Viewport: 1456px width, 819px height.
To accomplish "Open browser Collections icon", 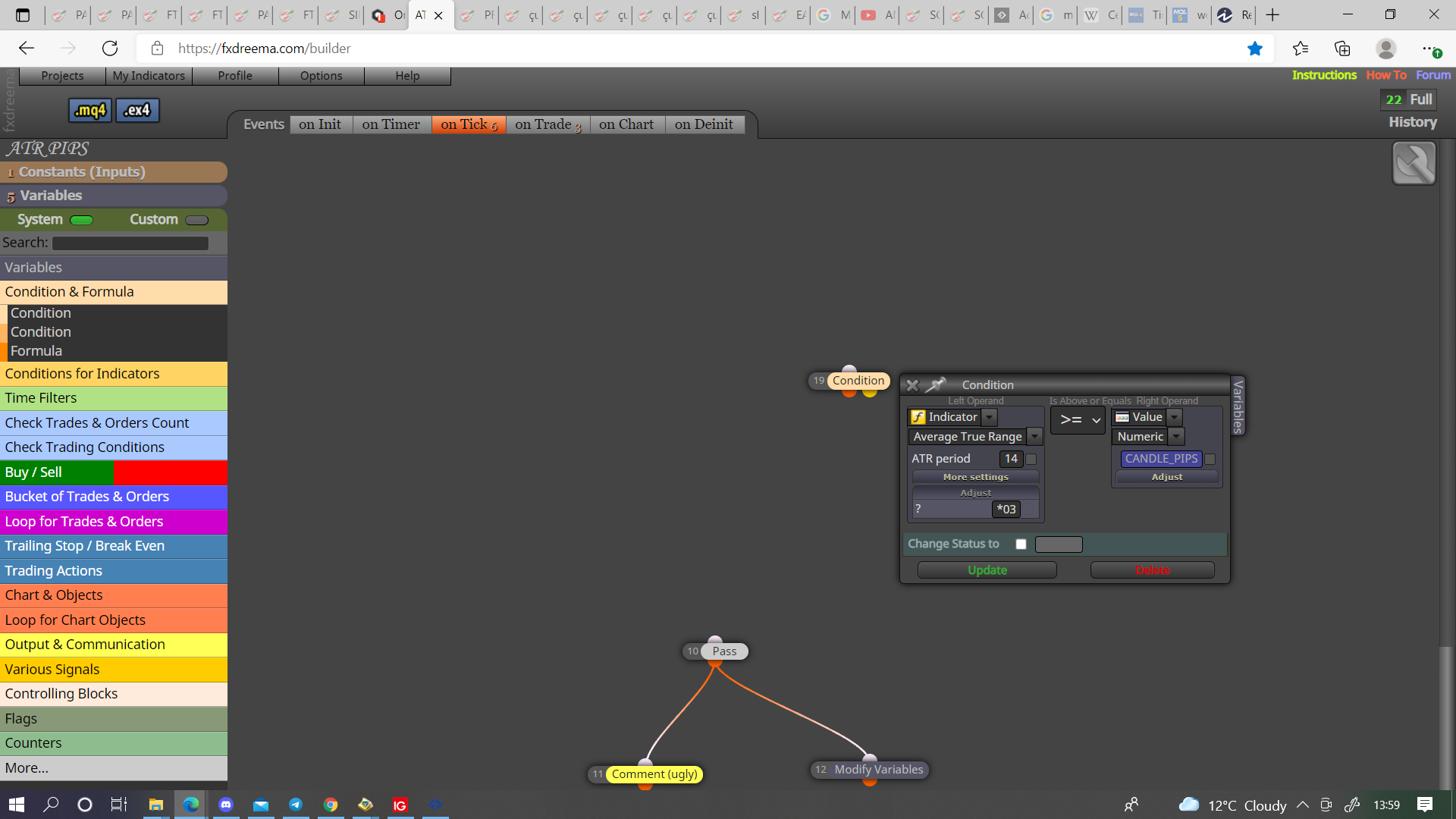I will coord(1342,49).
